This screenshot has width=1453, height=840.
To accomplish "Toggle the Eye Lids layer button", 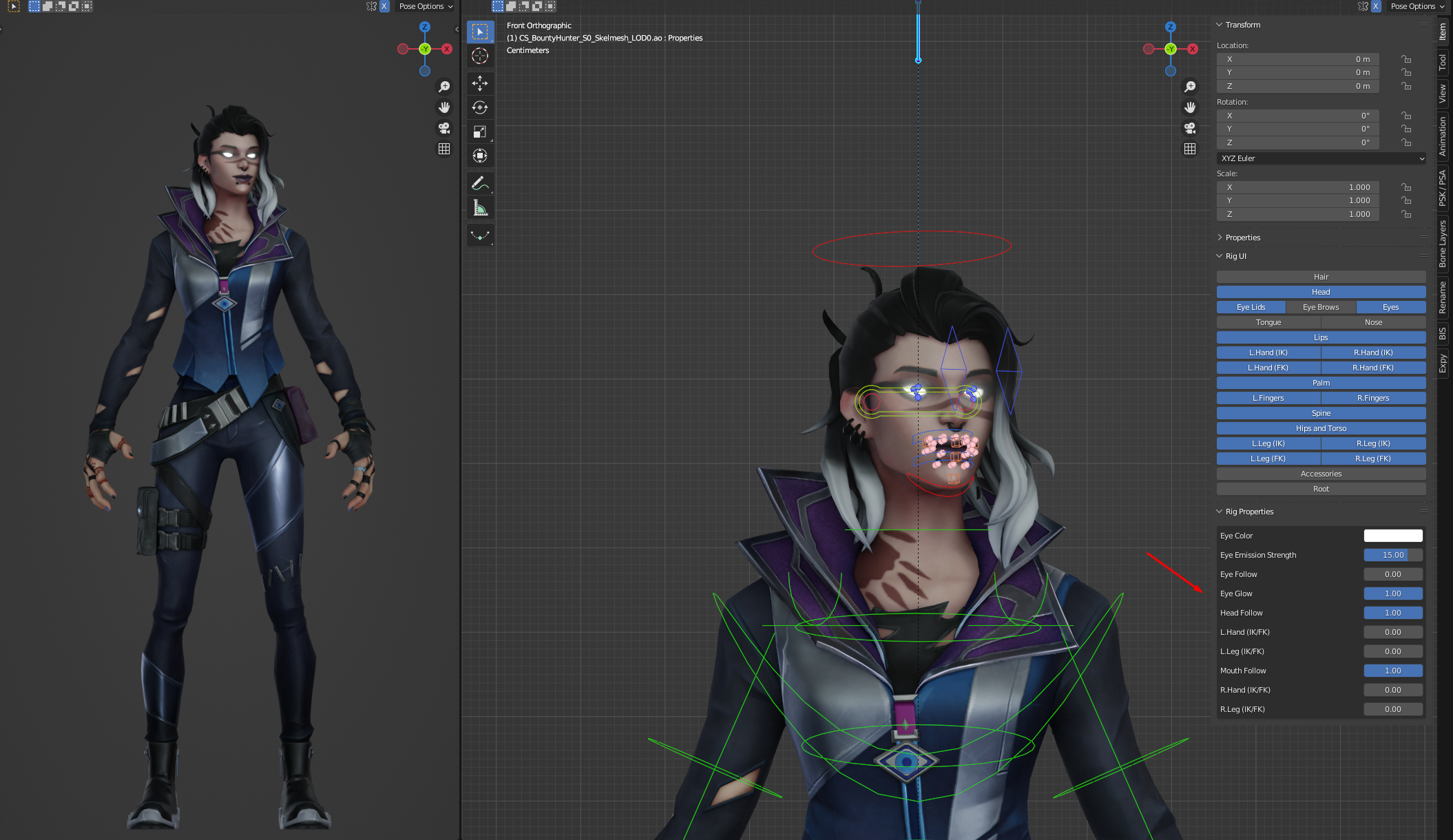I will pos(1251,307).
